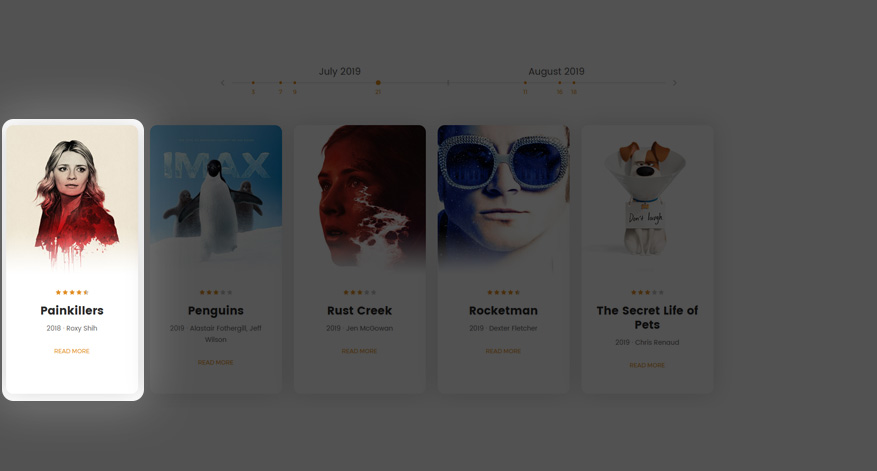Open Rust Creek Read More link

click(x=359, y=351)
